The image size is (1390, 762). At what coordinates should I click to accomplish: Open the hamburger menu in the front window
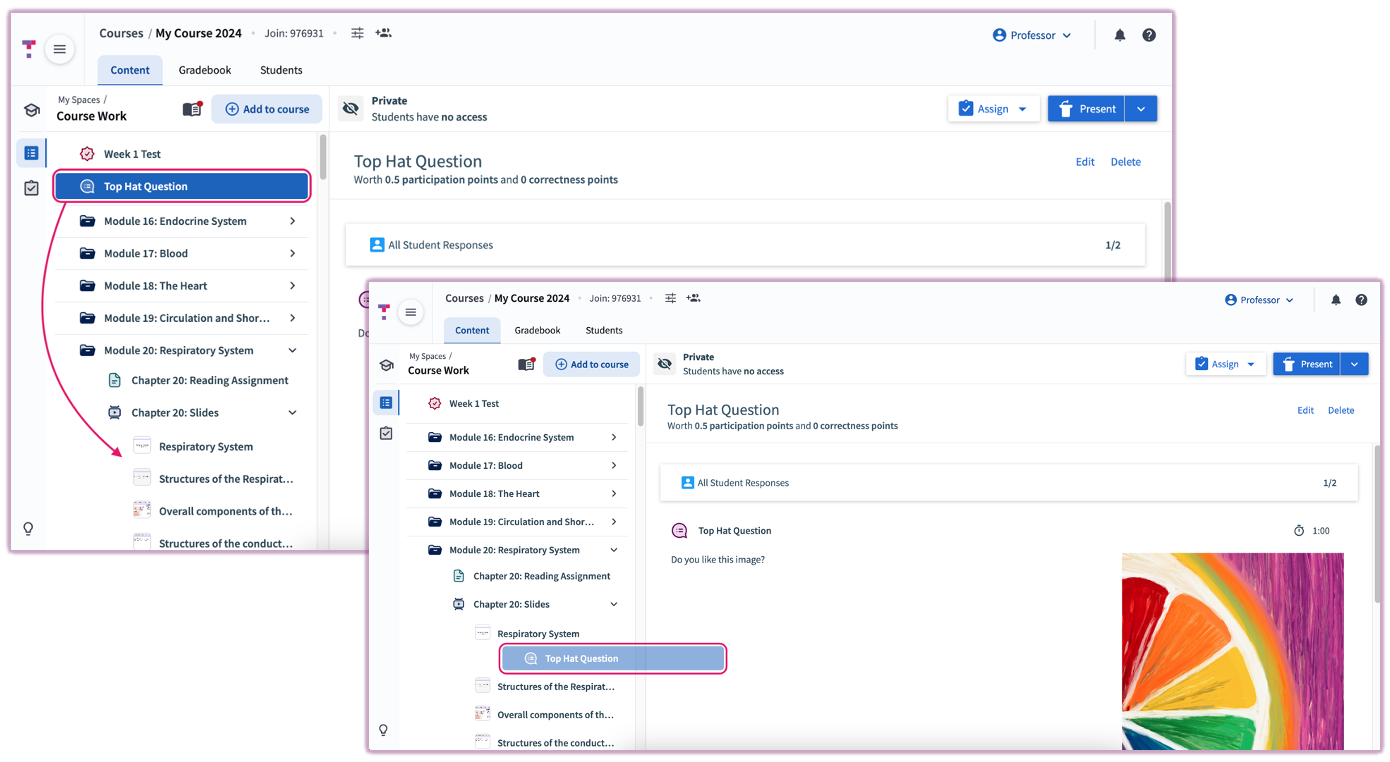tap(410, 313)
